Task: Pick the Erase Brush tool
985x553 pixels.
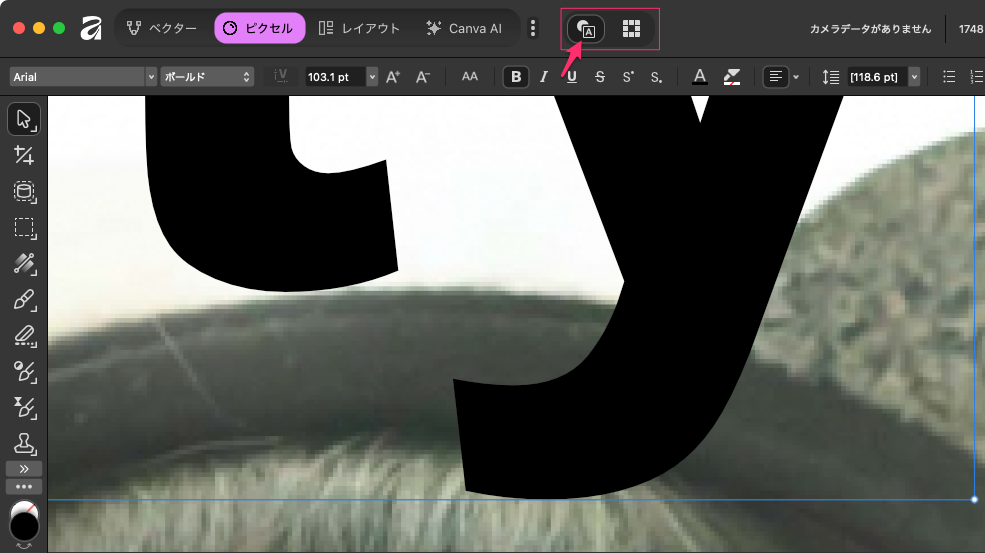Action: [x=25, y=335]
